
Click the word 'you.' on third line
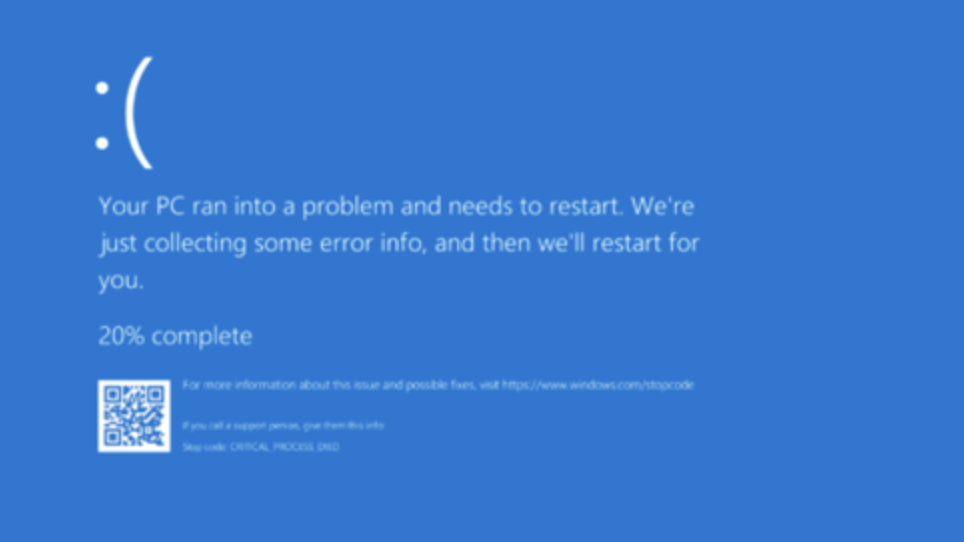click(x=121, y=281)
